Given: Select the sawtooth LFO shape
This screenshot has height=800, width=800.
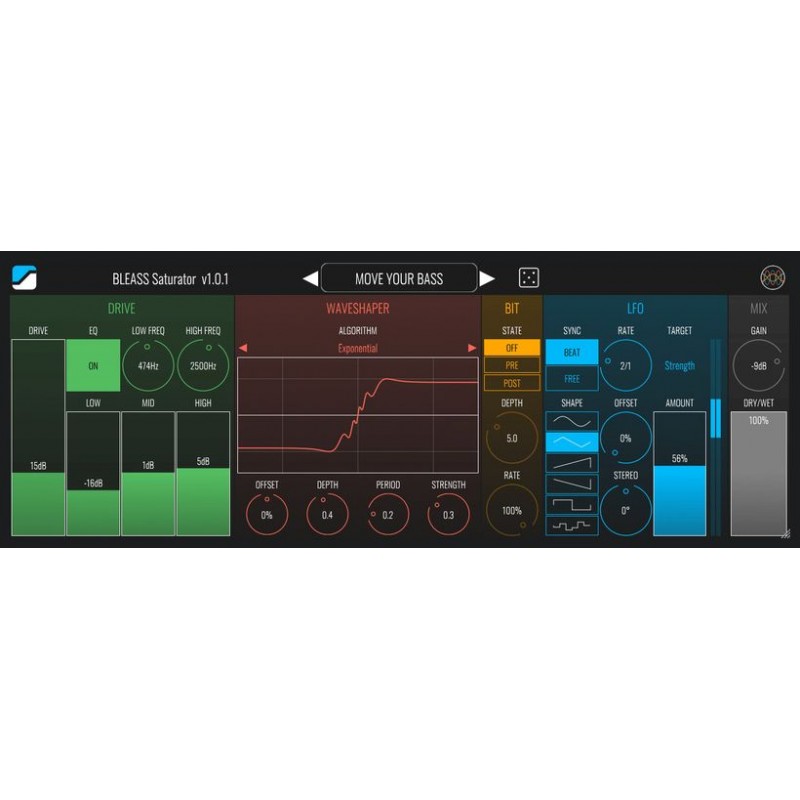Looking at the screenshot, I should point(572,461).
